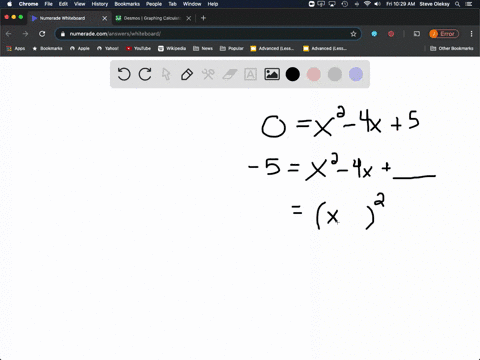Open the Help menu

pos(213,4)
